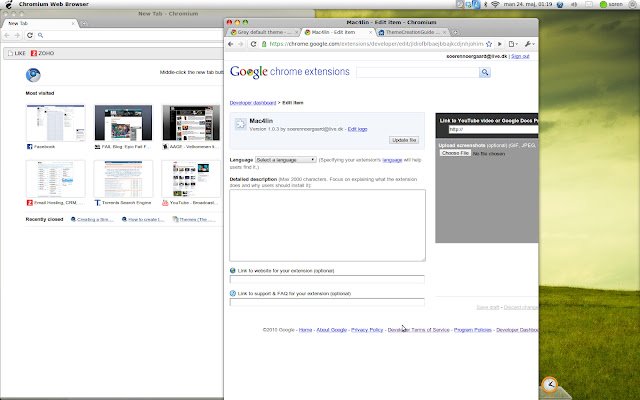Click the Sign out link
Screen dimensions: 640x400
[520, 57]
